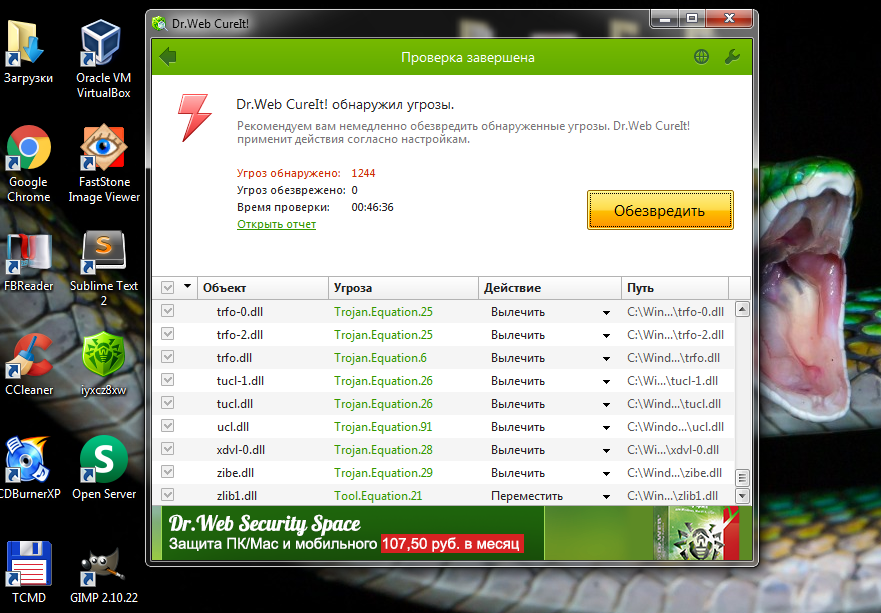Viewport: 881px width, 613px height.
Task: Open Trojan.Equation.91 threat link
Action: click(x=383, y=427)
